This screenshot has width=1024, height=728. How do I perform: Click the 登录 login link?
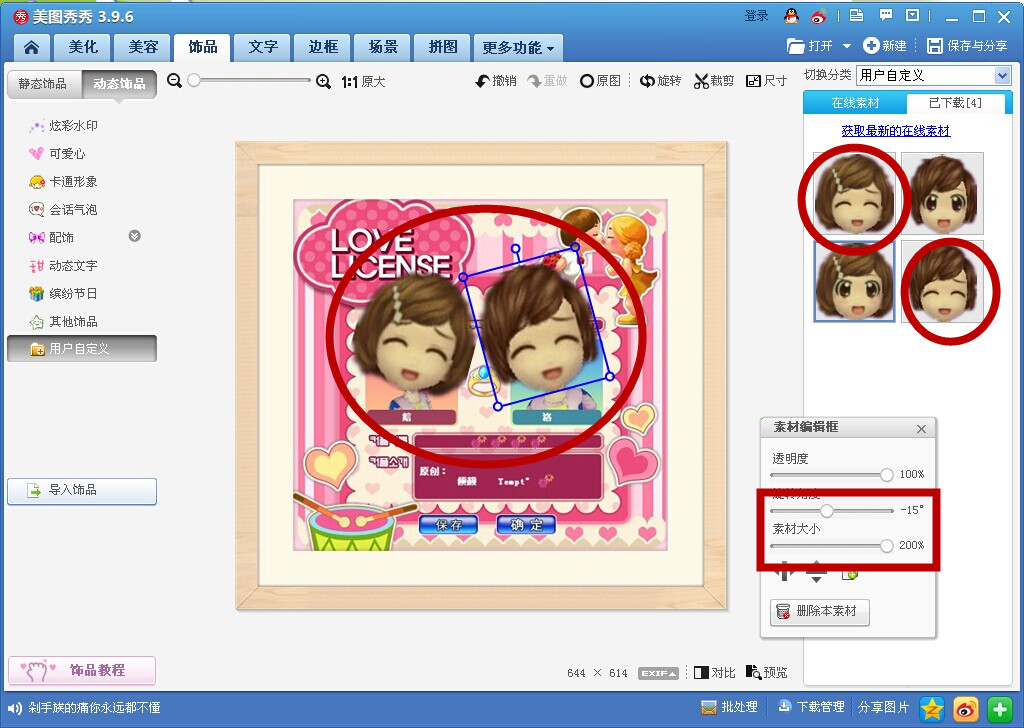pyautogui.click(x=757, y=16)
